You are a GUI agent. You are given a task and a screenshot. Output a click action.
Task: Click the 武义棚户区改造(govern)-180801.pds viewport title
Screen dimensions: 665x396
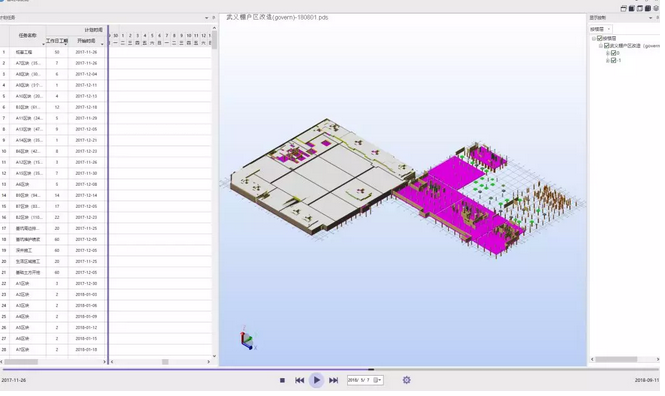coord(277,17)
